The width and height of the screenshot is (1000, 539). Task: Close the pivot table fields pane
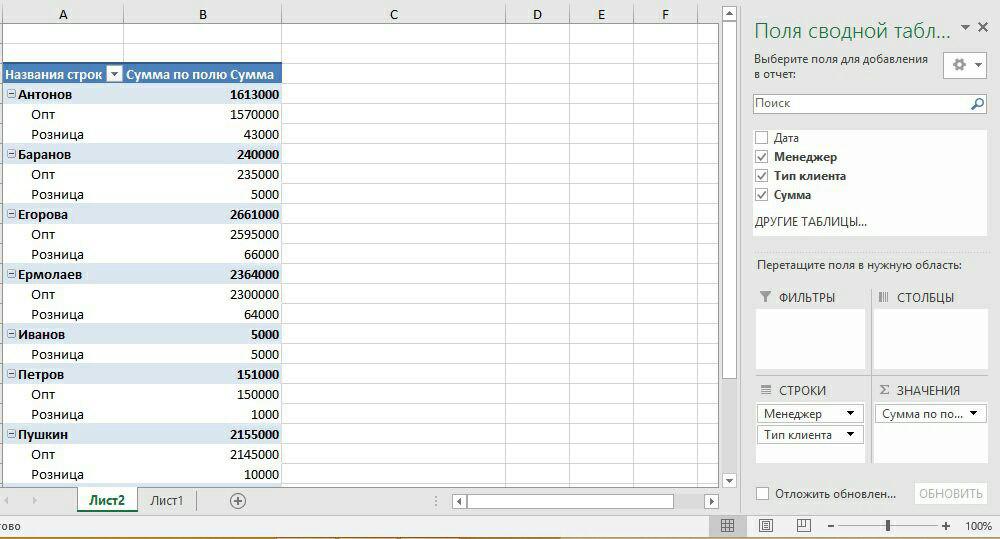click(x=985, y=28)
